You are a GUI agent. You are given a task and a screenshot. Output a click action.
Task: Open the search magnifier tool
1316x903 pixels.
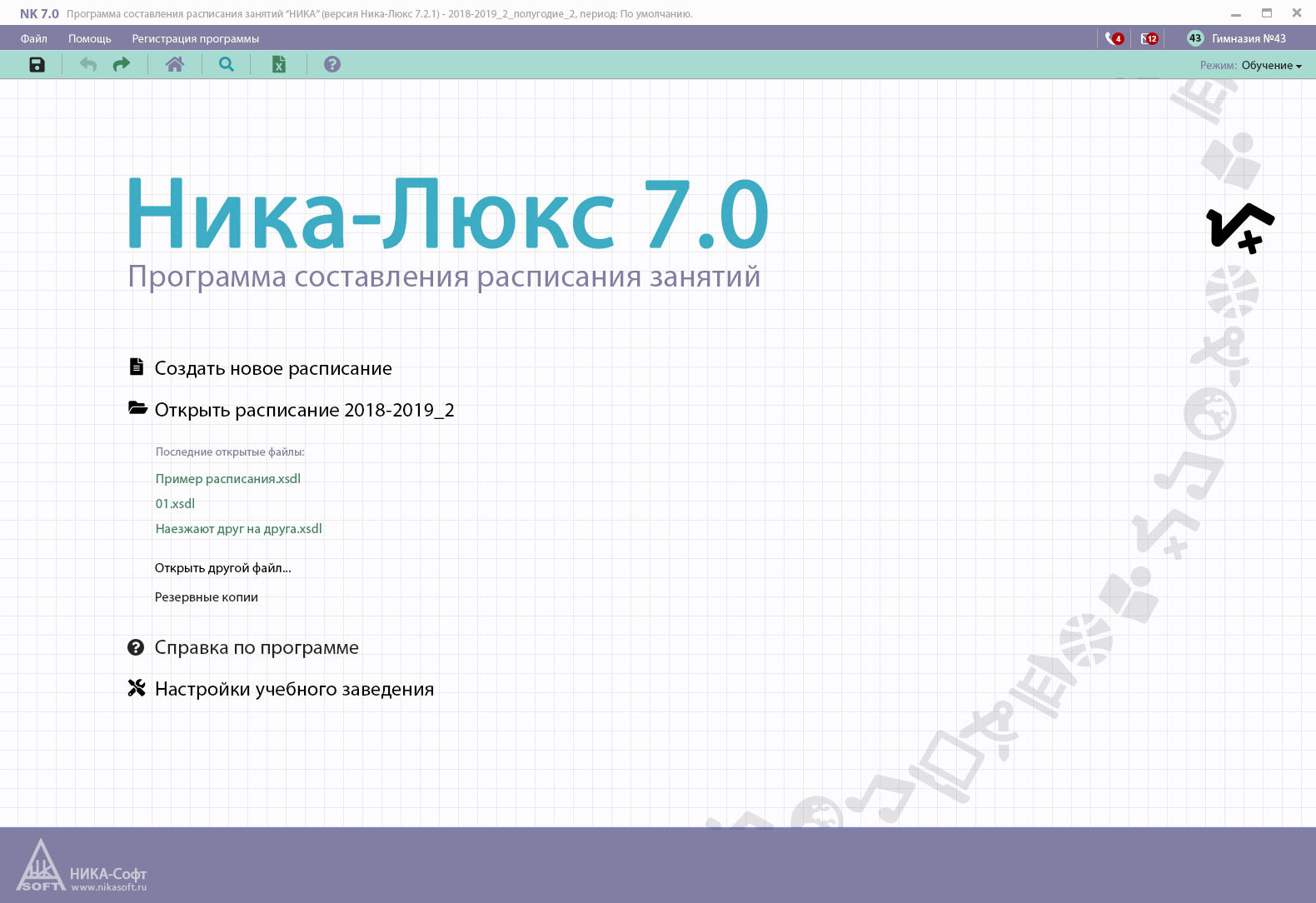click(227, 64)
